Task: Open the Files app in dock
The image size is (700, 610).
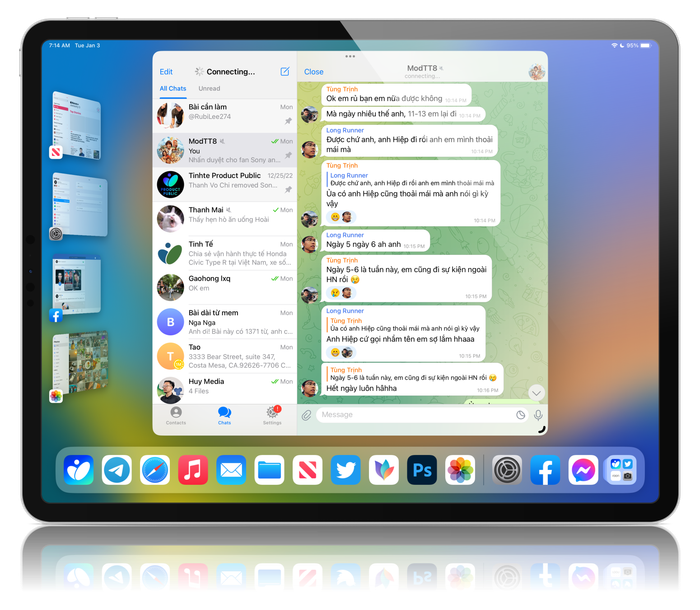Action: (x=269, y=470)
